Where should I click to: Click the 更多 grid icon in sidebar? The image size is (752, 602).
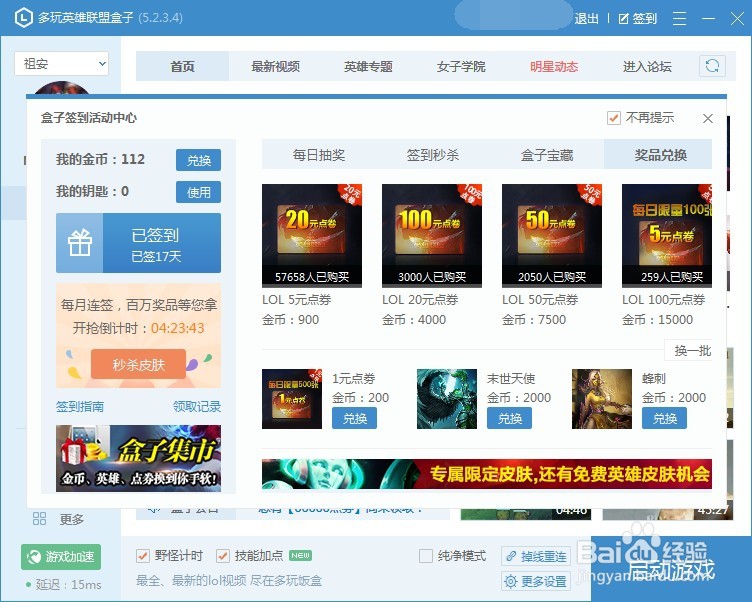pyautogui.click(x=39, y=519)
